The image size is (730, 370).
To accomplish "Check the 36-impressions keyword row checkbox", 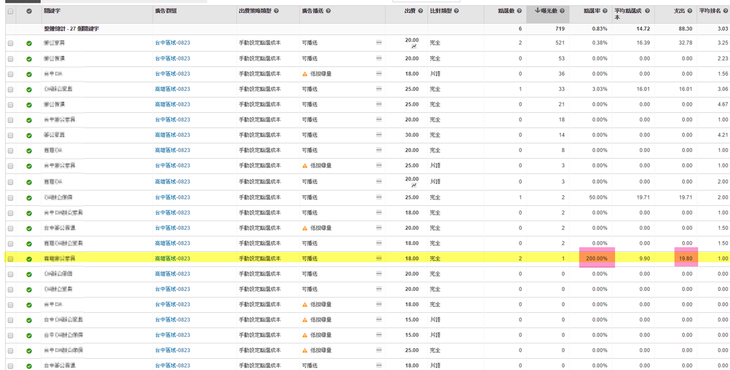I will [11, 74].
